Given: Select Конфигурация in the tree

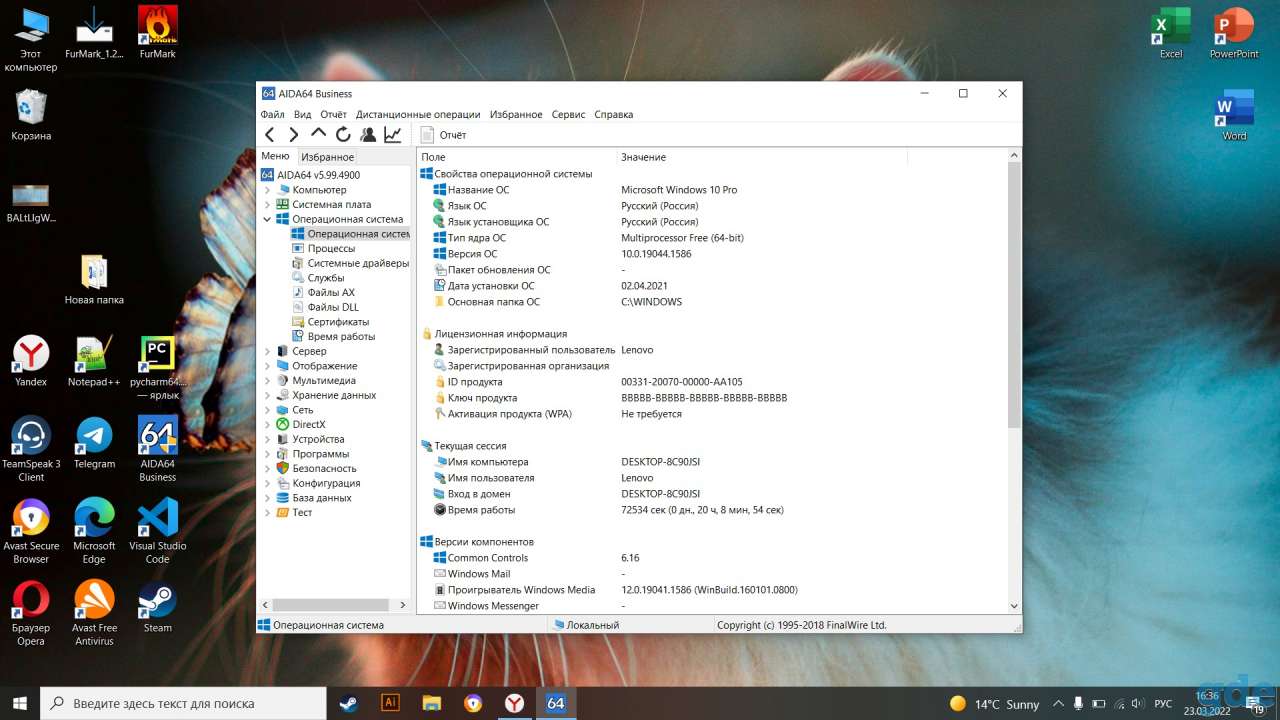Looking at the screenshot, I should 318,483.
